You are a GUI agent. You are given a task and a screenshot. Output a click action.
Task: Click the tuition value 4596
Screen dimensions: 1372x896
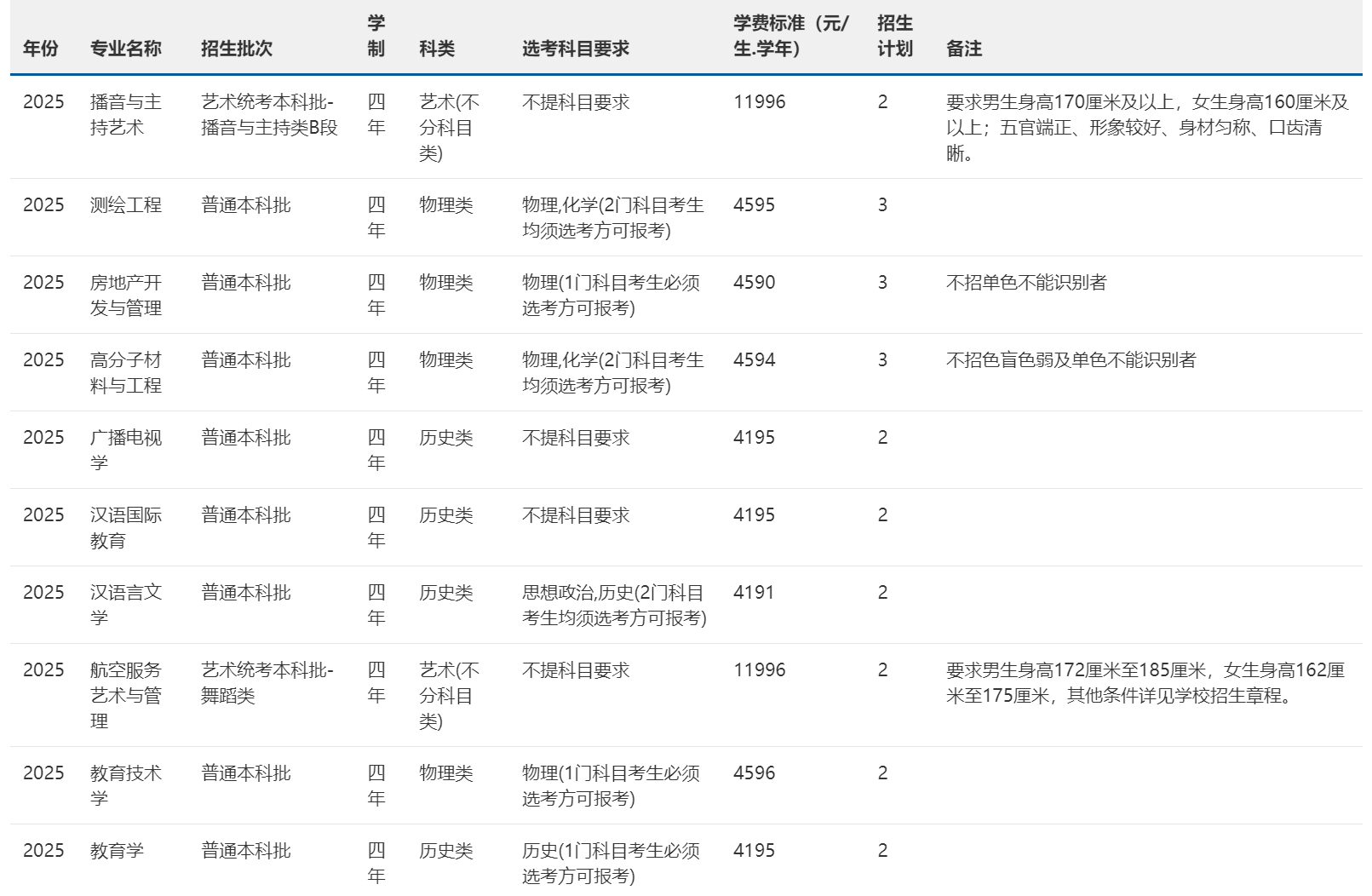pyautogui.click(x=754, y=773)
